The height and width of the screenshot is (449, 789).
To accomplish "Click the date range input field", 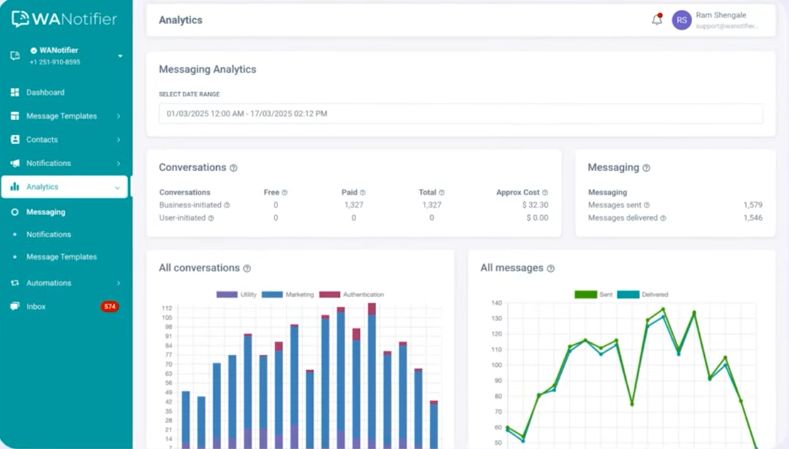I will pos(460,114).
